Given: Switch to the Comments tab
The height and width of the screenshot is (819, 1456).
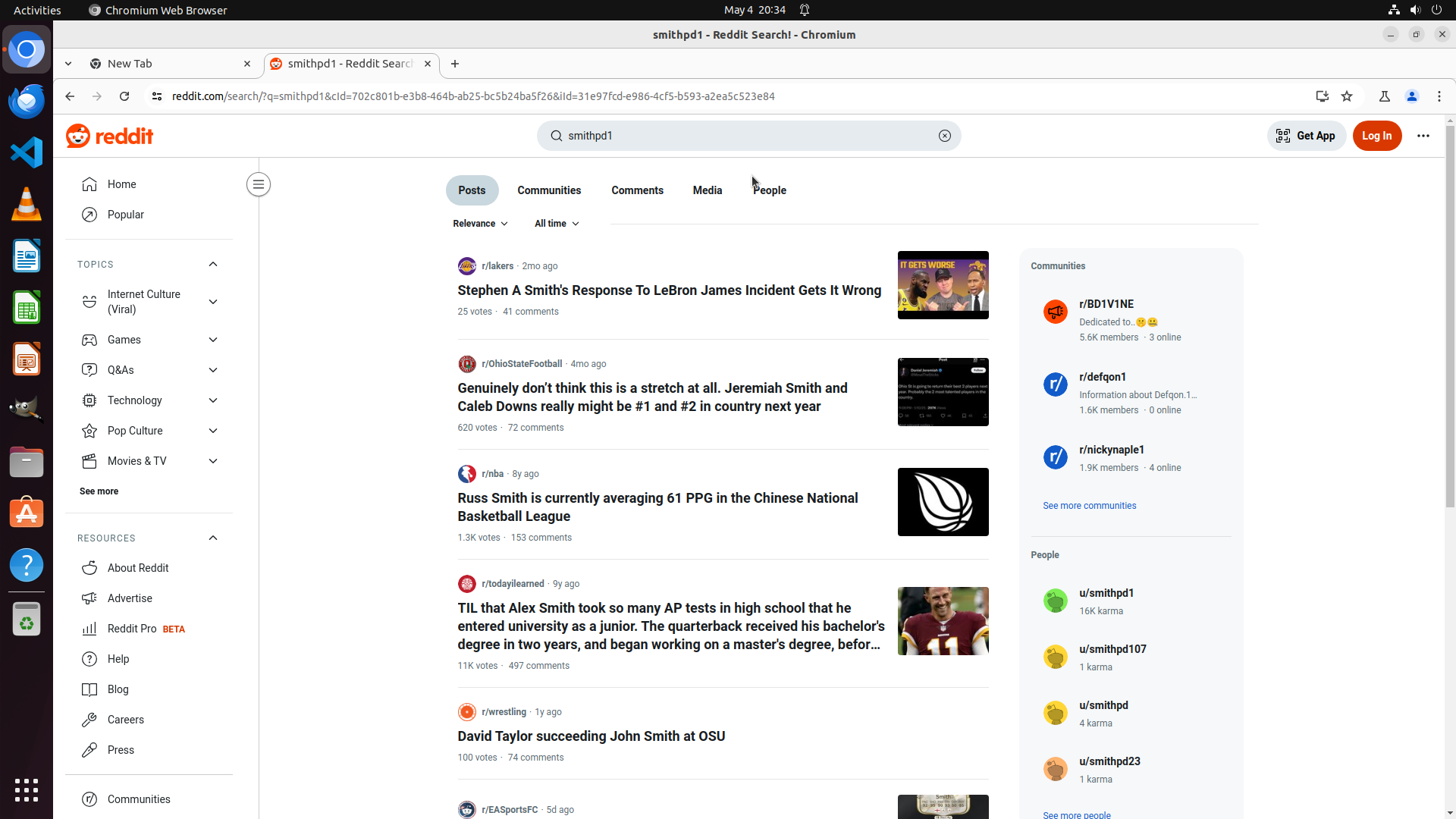Looking at the screenshot, I should click(x=637, y=190).
